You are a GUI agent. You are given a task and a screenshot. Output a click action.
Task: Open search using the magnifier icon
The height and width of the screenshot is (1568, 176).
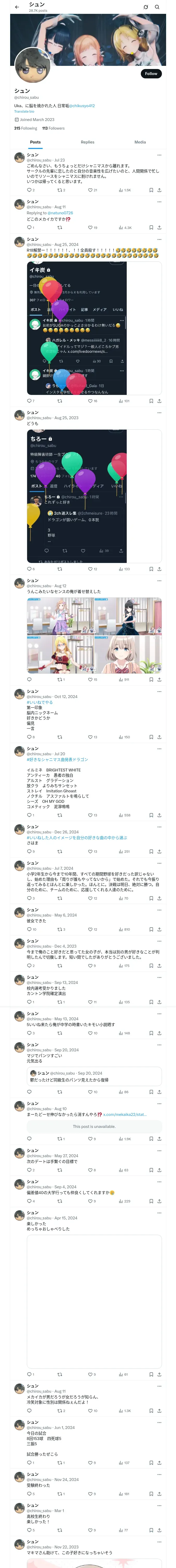click(157, 7)
